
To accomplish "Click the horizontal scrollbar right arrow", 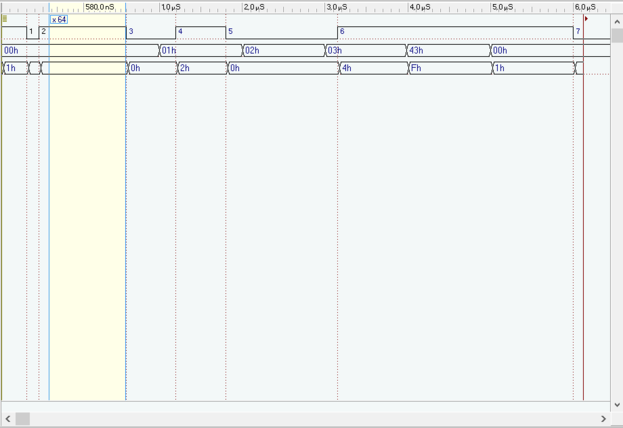I will coord(604,418).
